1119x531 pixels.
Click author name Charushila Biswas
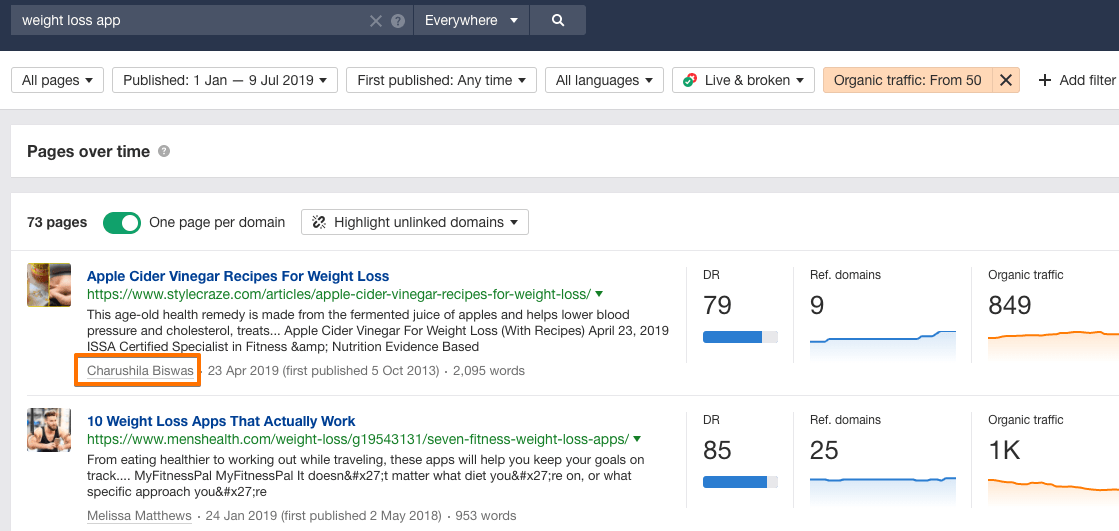(140, 370)
